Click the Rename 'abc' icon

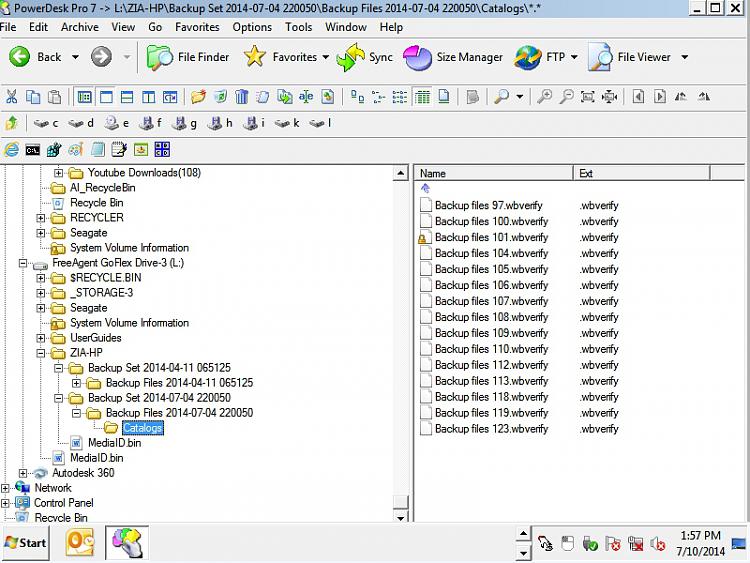(x=306, y=97)
